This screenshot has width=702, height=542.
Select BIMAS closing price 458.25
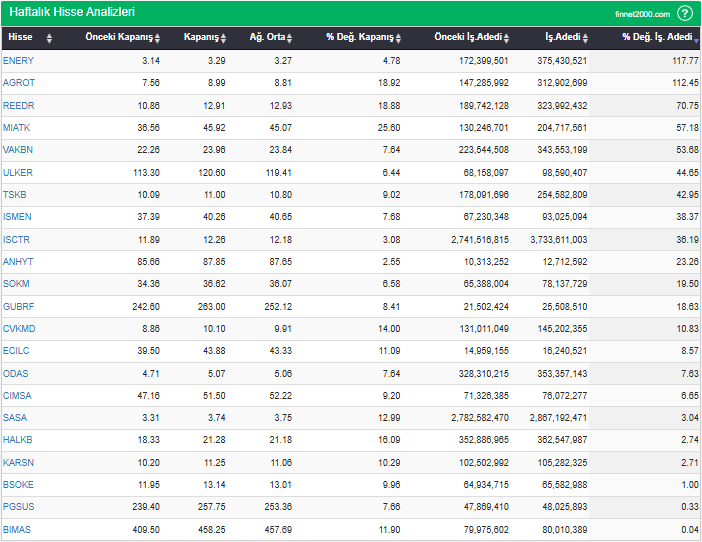212,529
